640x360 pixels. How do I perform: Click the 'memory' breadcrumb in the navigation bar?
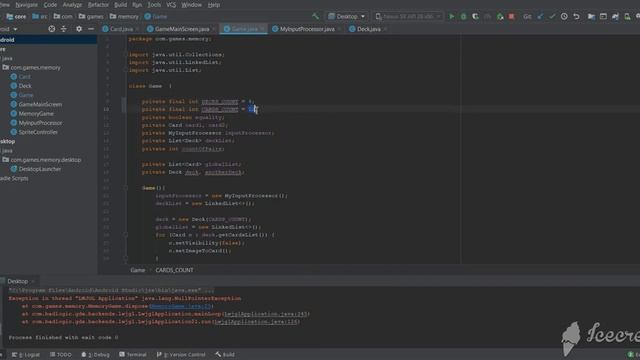[124, 17]
